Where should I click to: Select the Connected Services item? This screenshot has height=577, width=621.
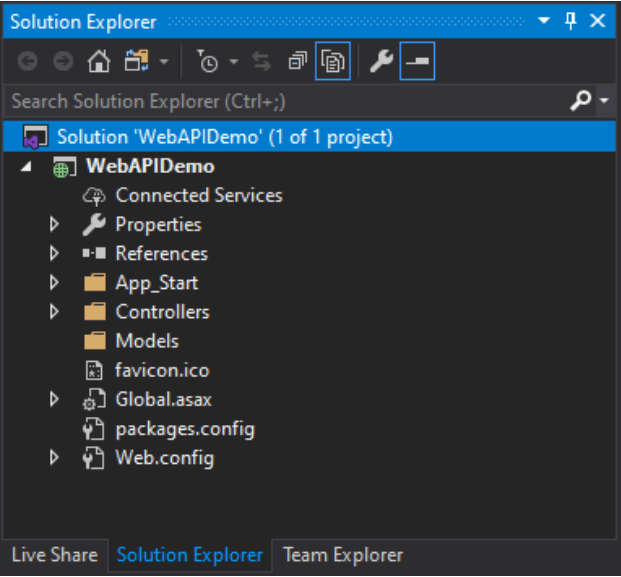198,196
